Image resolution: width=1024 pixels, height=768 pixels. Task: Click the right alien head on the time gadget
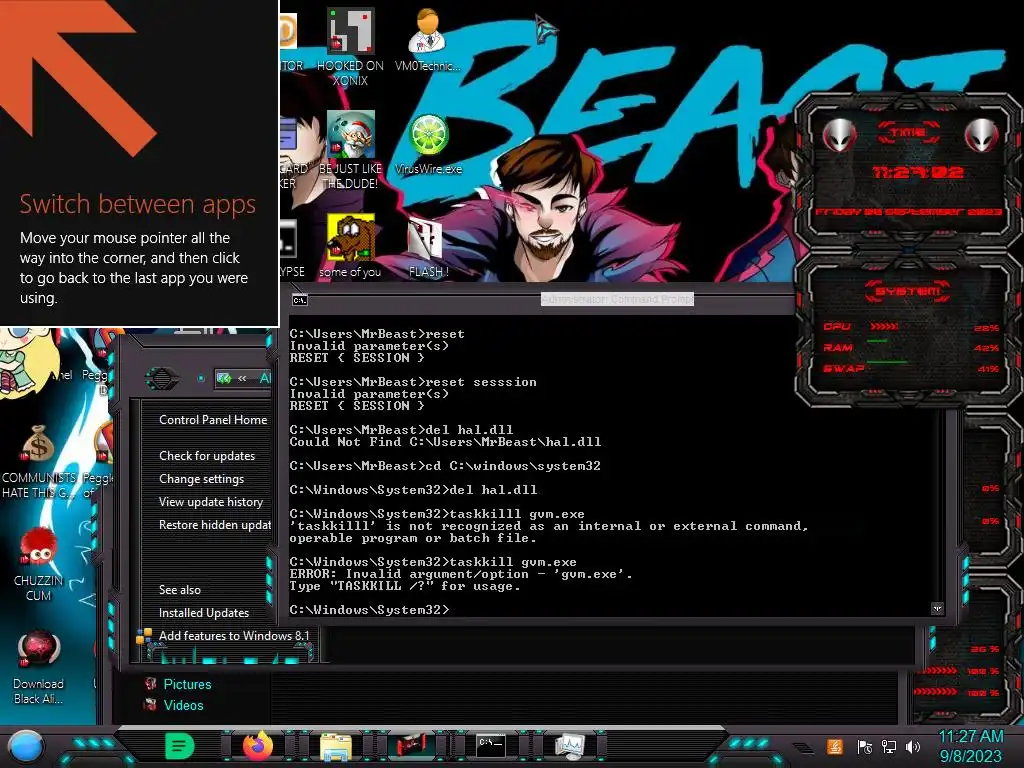[981, 135]
